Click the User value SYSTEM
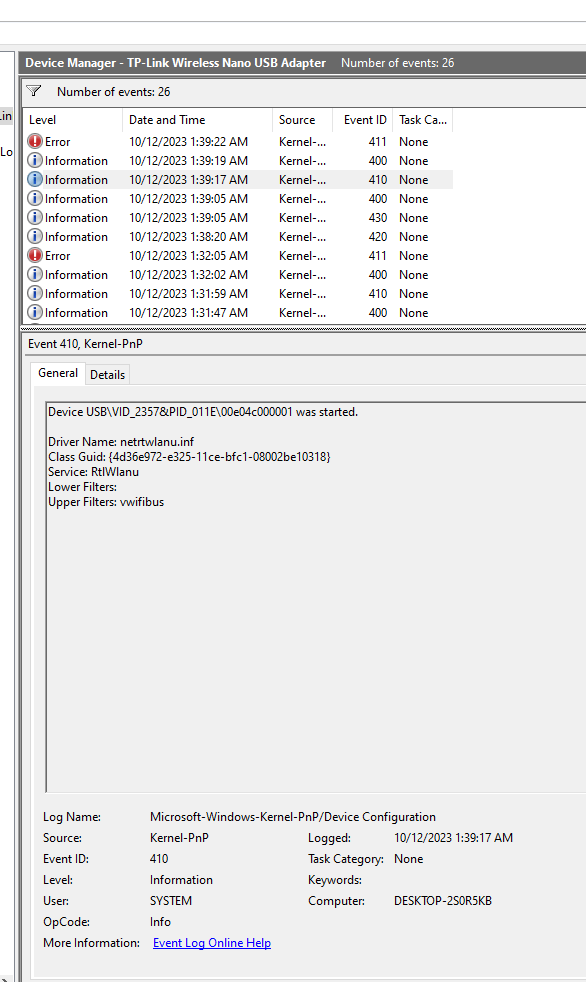The width and height of the screenshot is (586, 982). (x=171, y=901)
